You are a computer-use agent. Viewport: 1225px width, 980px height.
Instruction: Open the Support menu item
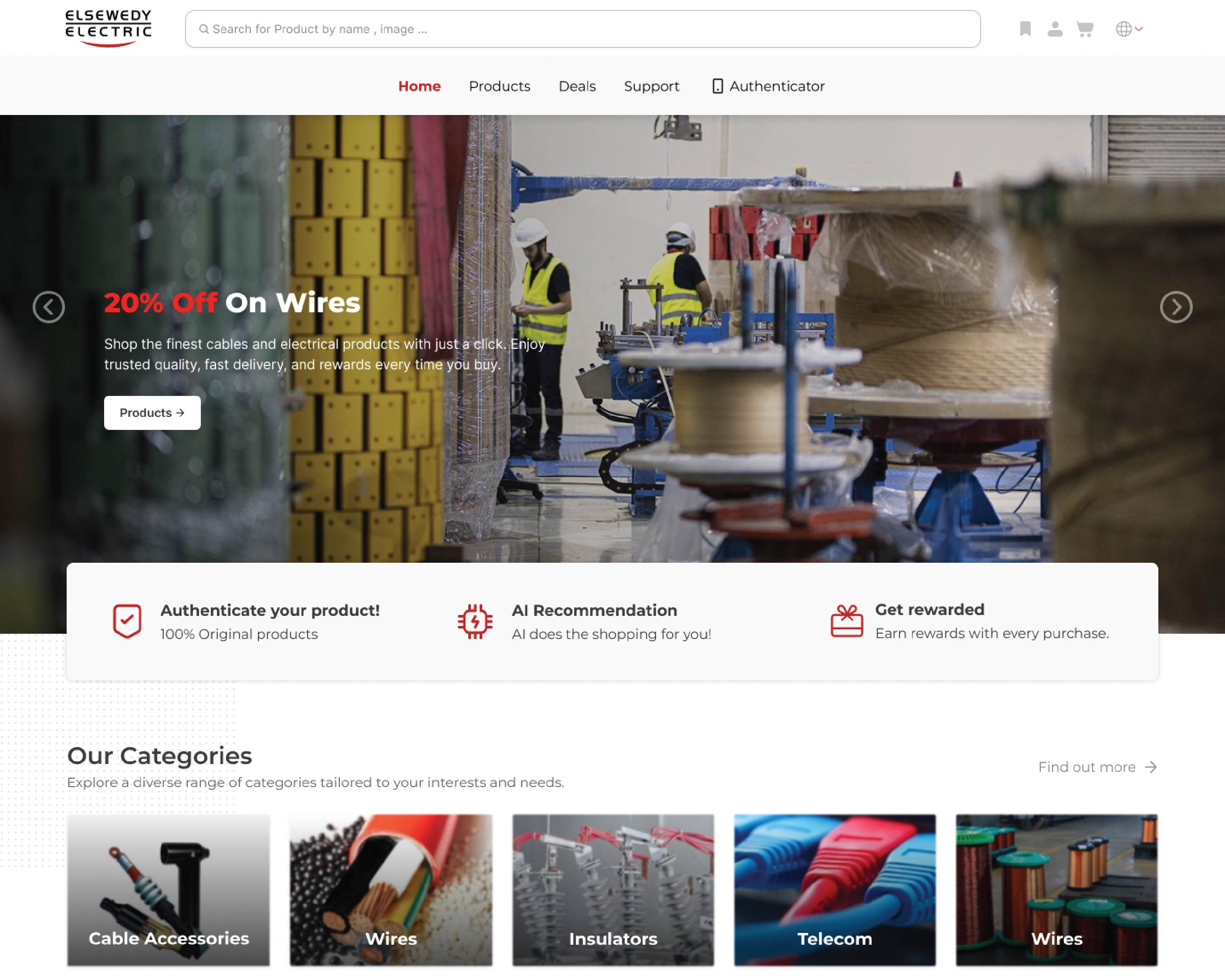(x=651, y=86)
